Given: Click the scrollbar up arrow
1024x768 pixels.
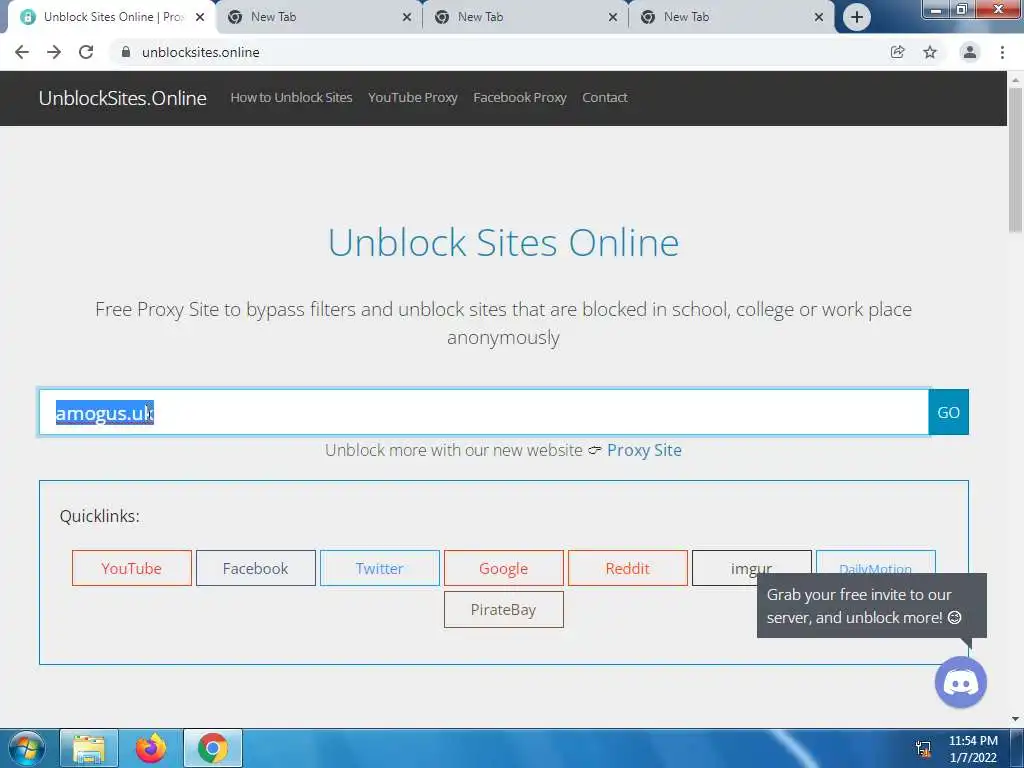Looking at the screenshot, I should click(x=1015, y=80).
